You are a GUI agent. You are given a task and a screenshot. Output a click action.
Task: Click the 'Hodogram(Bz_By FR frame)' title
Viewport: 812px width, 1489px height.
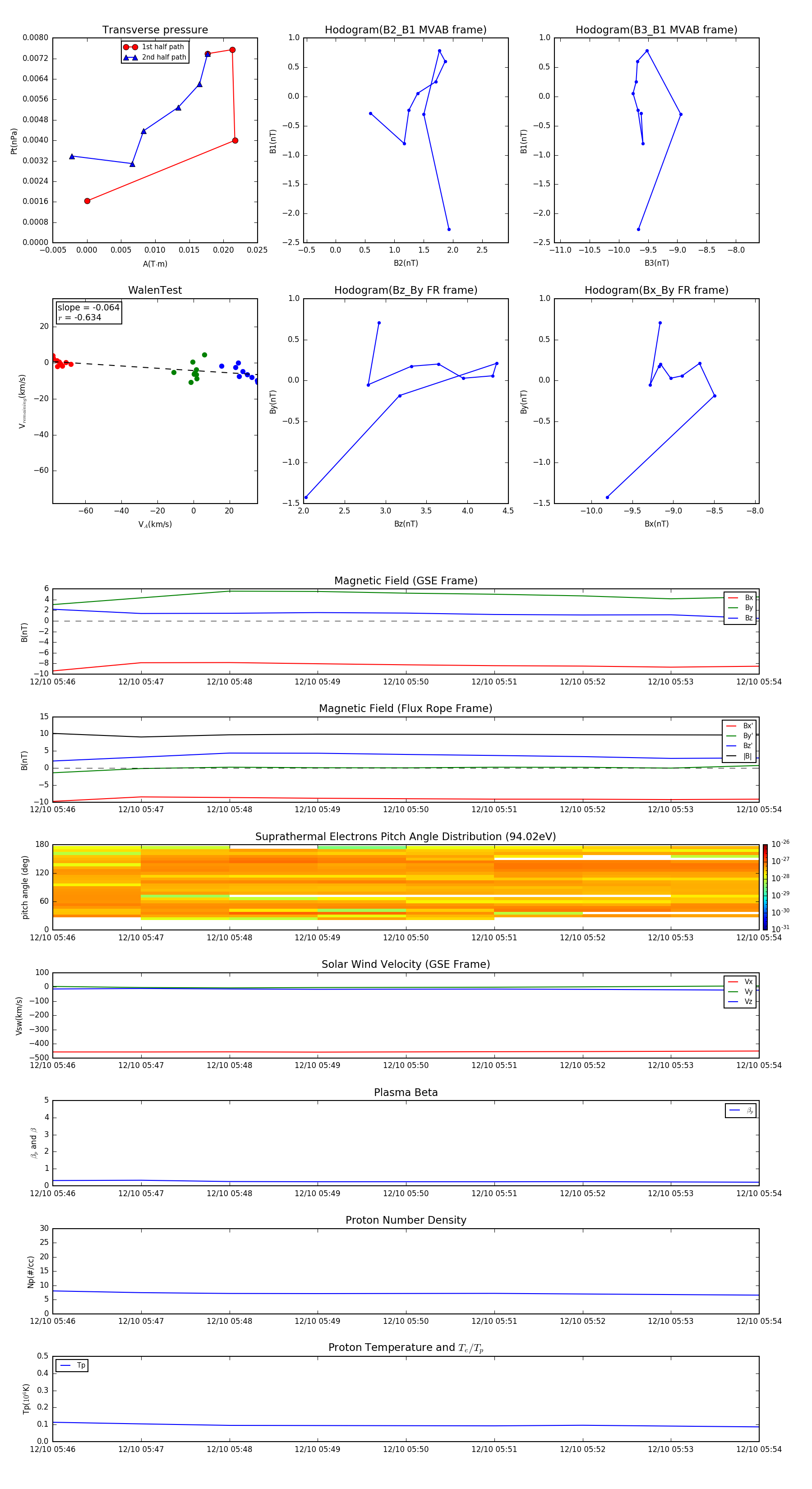(x=406, y=290)
